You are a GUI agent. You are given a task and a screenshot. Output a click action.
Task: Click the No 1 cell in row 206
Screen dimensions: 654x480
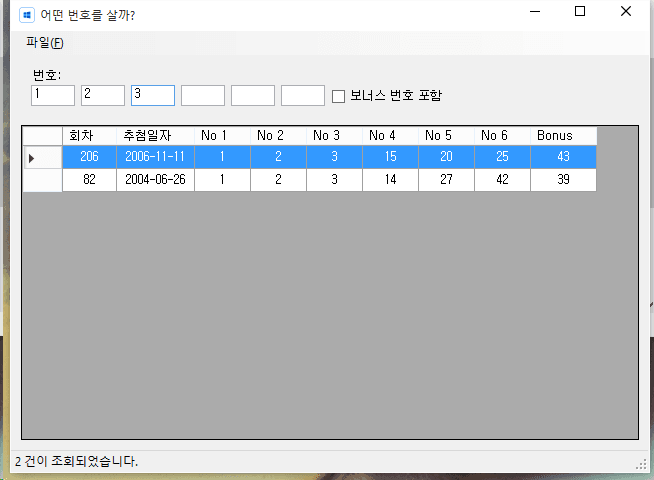pyautogui.click(x=222, y=157)
